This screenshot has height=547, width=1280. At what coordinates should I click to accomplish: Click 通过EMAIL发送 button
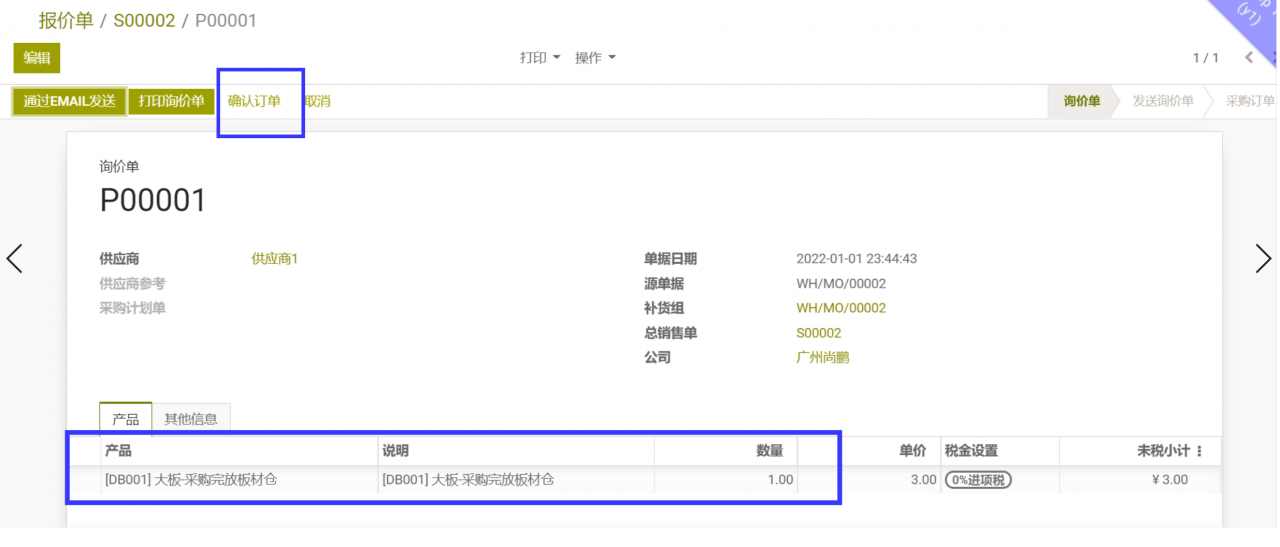click(x=69, y=101)
